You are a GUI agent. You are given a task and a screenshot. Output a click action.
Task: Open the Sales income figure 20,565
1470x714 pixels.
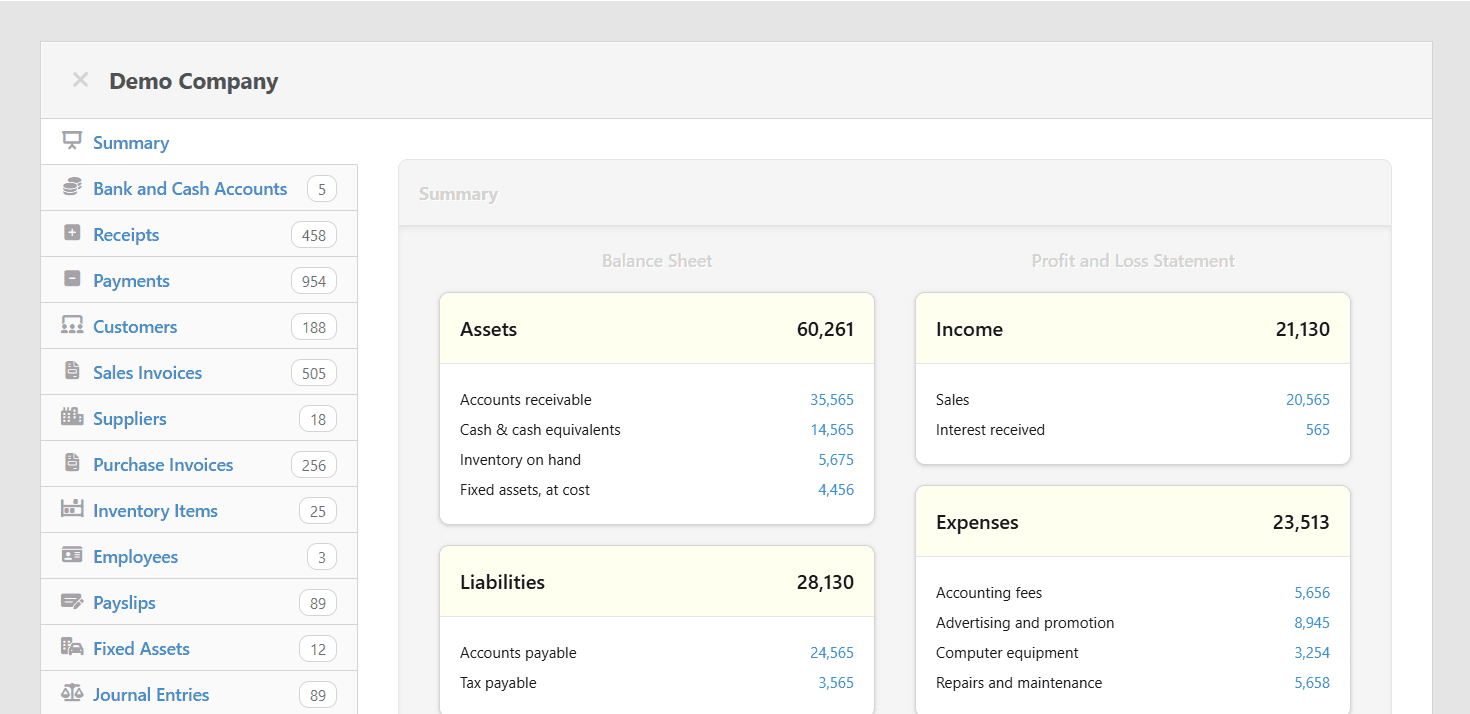point(1308,399)
